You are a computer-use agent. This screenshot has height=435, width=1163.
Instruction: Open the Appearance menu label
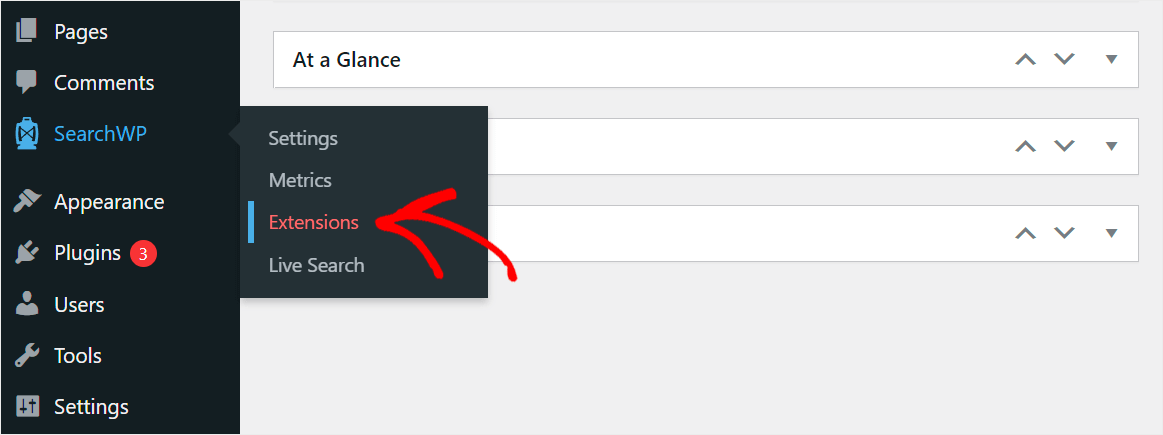click(x=109, y=202)
